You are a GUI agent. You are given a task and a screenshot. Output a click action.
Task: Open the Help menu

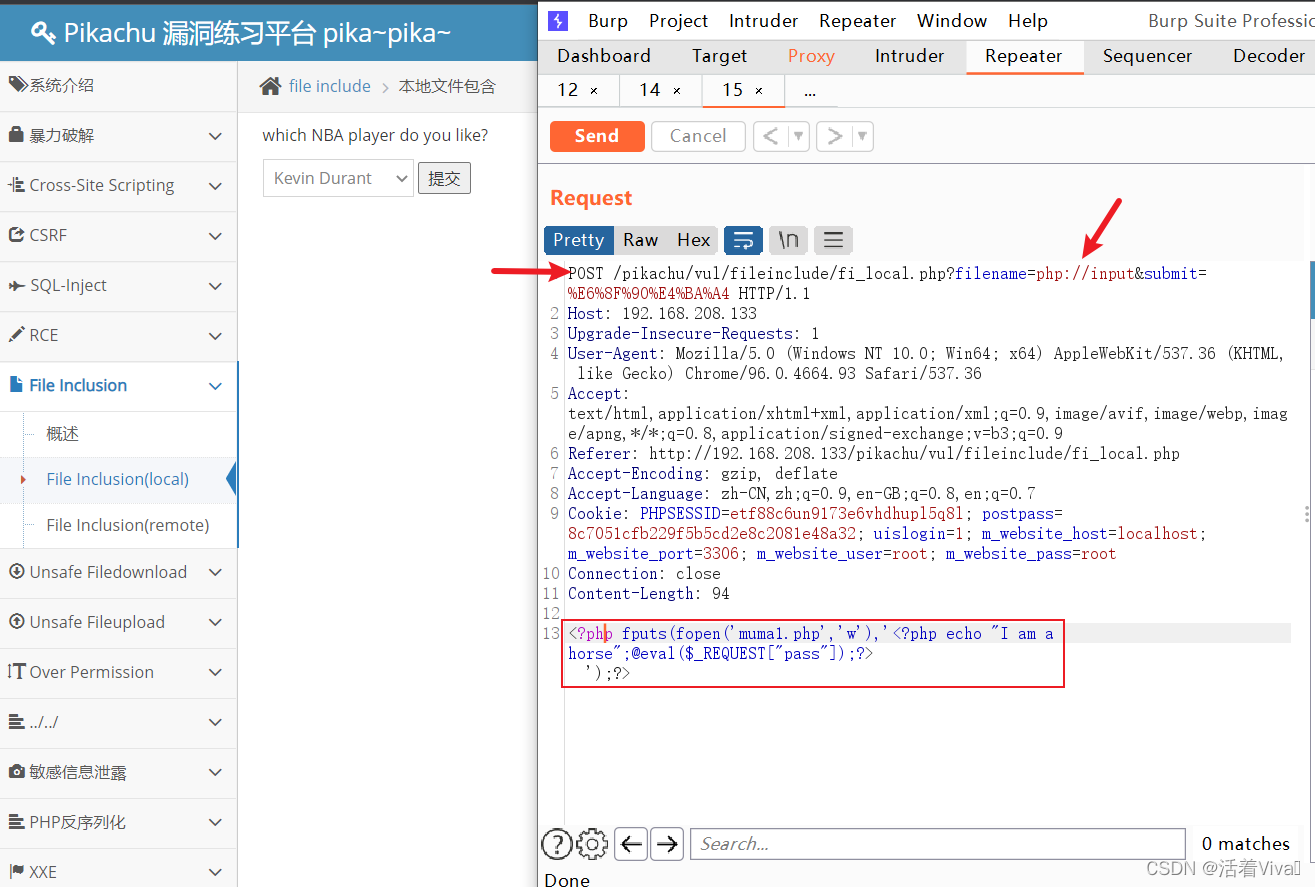coord(1028,21)
